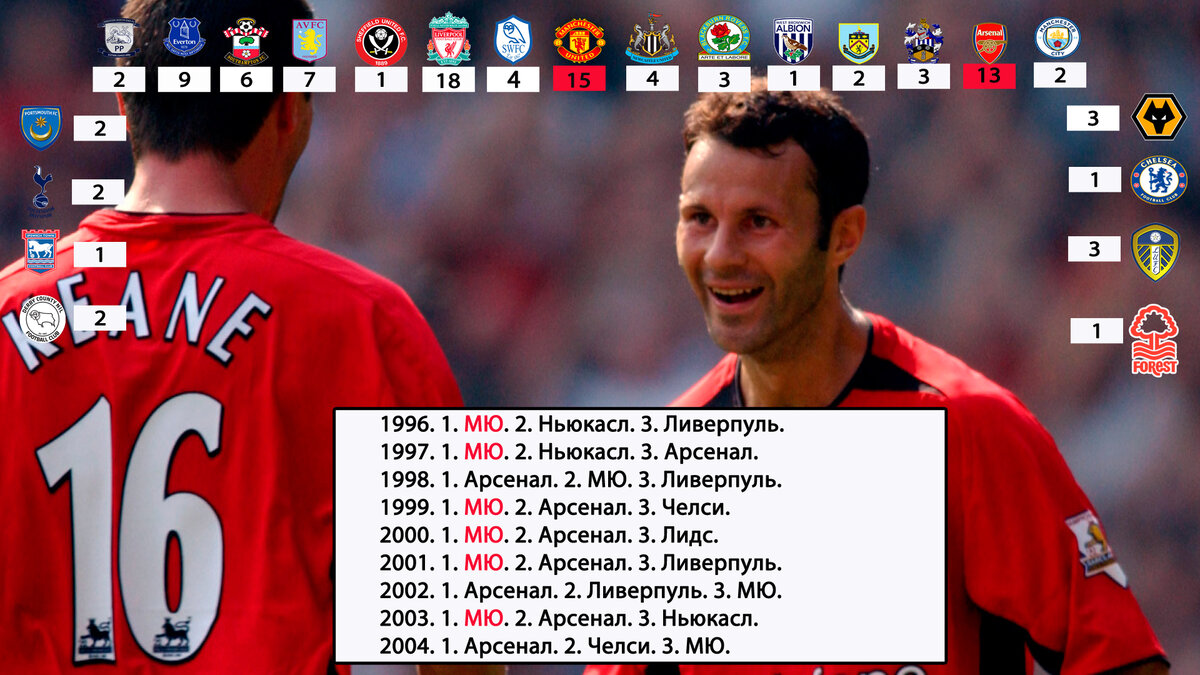Select Blackburn Rovers' count box showing 3
The width and height of the screenshot is (1200, 675).
click(724, 79)
